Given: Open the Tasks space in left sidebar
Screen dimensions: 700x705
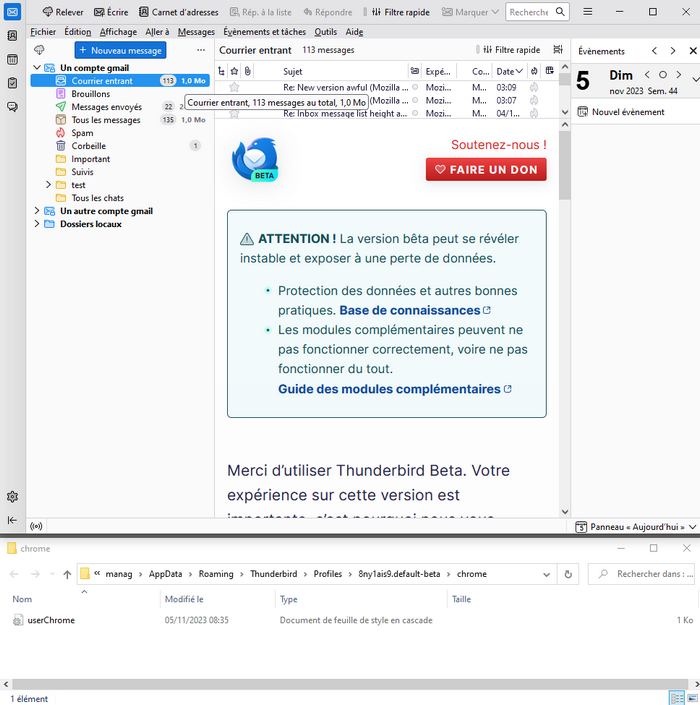Looking at the screenshot, I should pyautogui.click(x=12, y=83).
